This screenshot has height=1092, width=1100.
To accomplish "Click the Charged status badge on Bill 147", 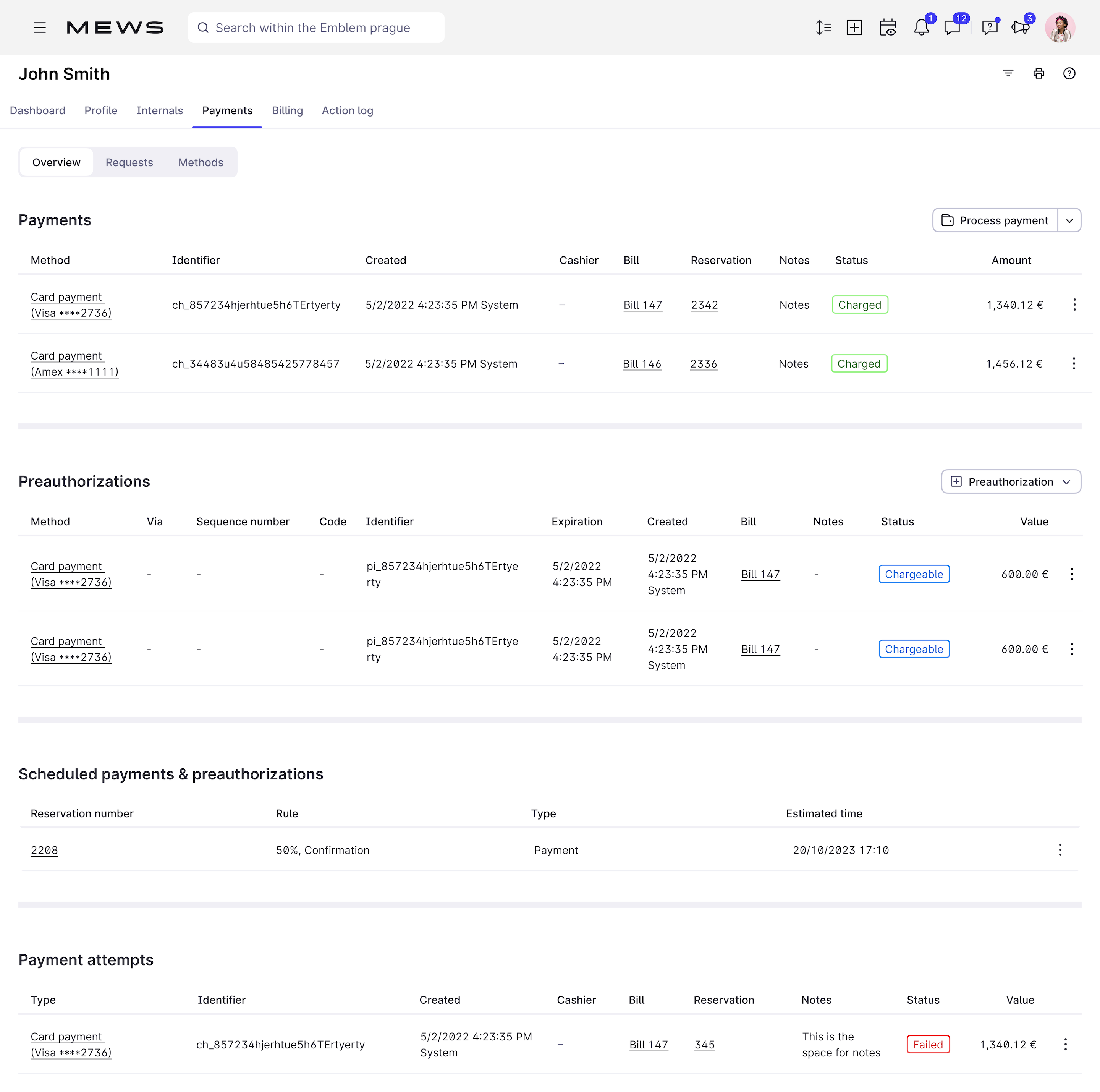I will pyautogui.click(x=860, y=305).
